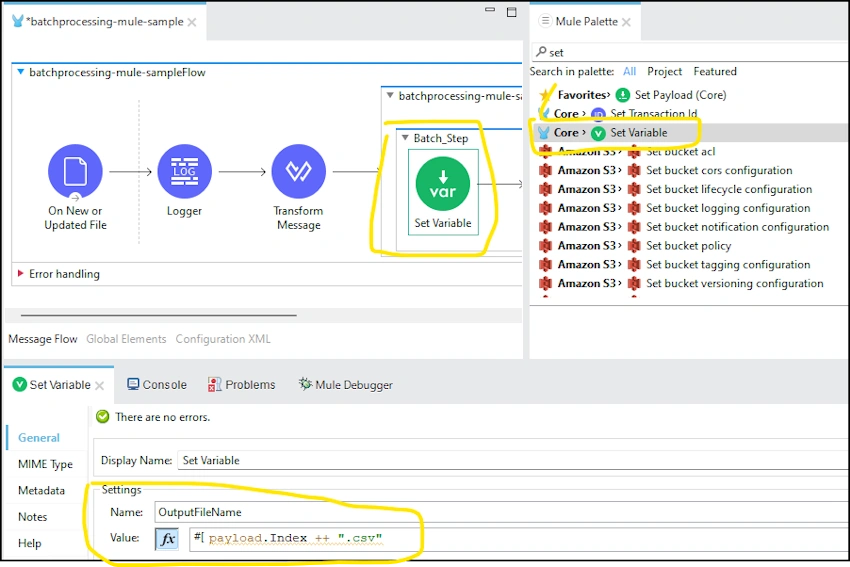Open the Mule Debugger tab
This screenshot has height=567, width=850.
(346, 384)
